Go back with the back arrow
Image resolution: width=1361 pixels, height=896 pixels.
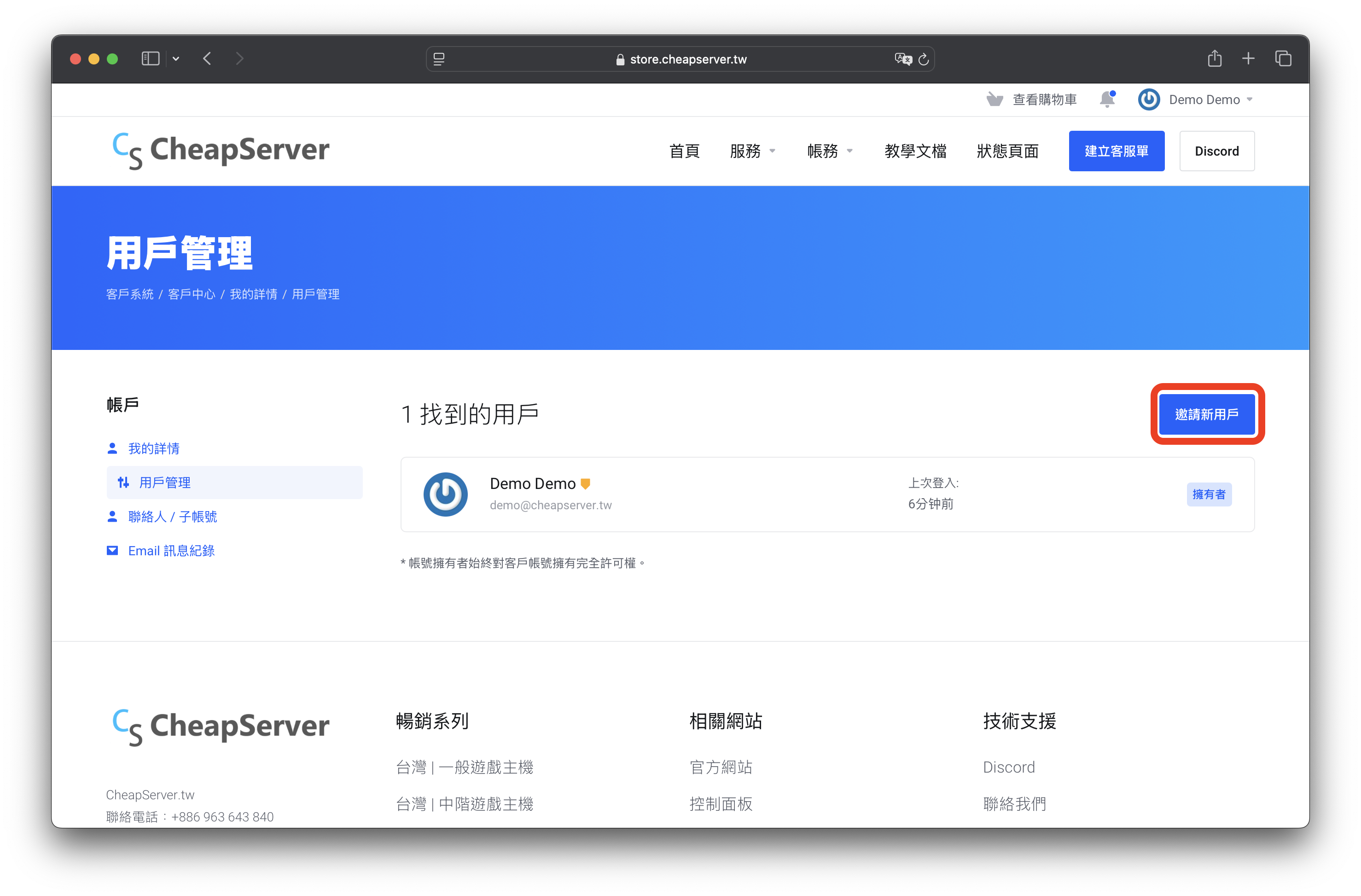207,58
